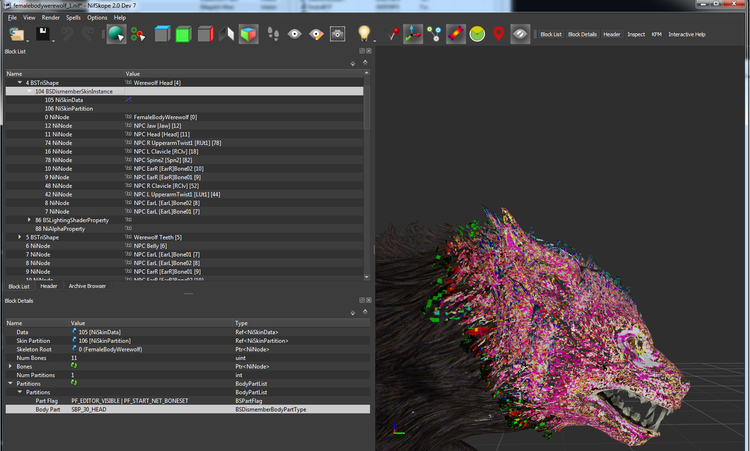Image resolution: width=750 pixels, height=451 pixels.
Task: Select the 105 NiSkinData row
Action: (x=185, y=100)
